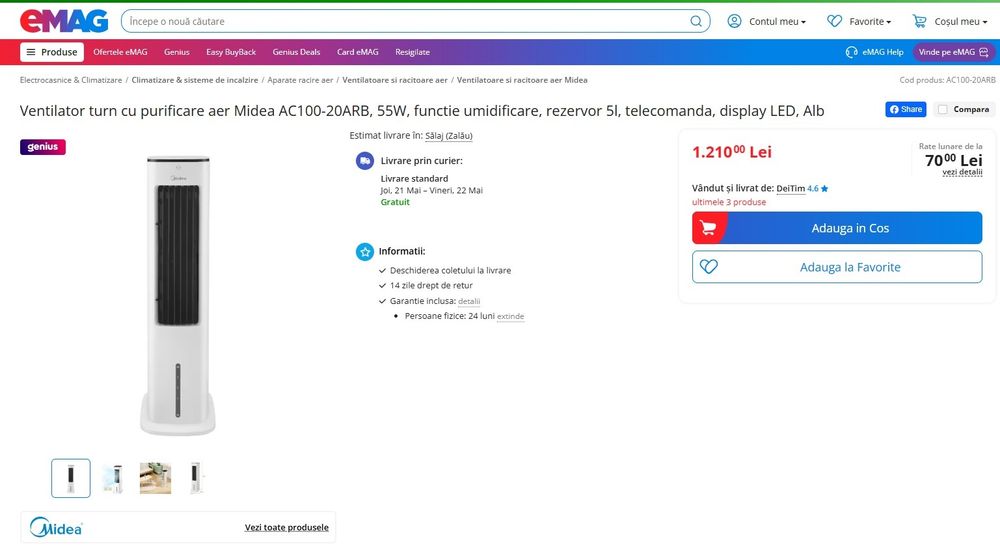The image size is (1000, 550).
Task: Click the Midea brand logo
Action: (x=56, y=527)
